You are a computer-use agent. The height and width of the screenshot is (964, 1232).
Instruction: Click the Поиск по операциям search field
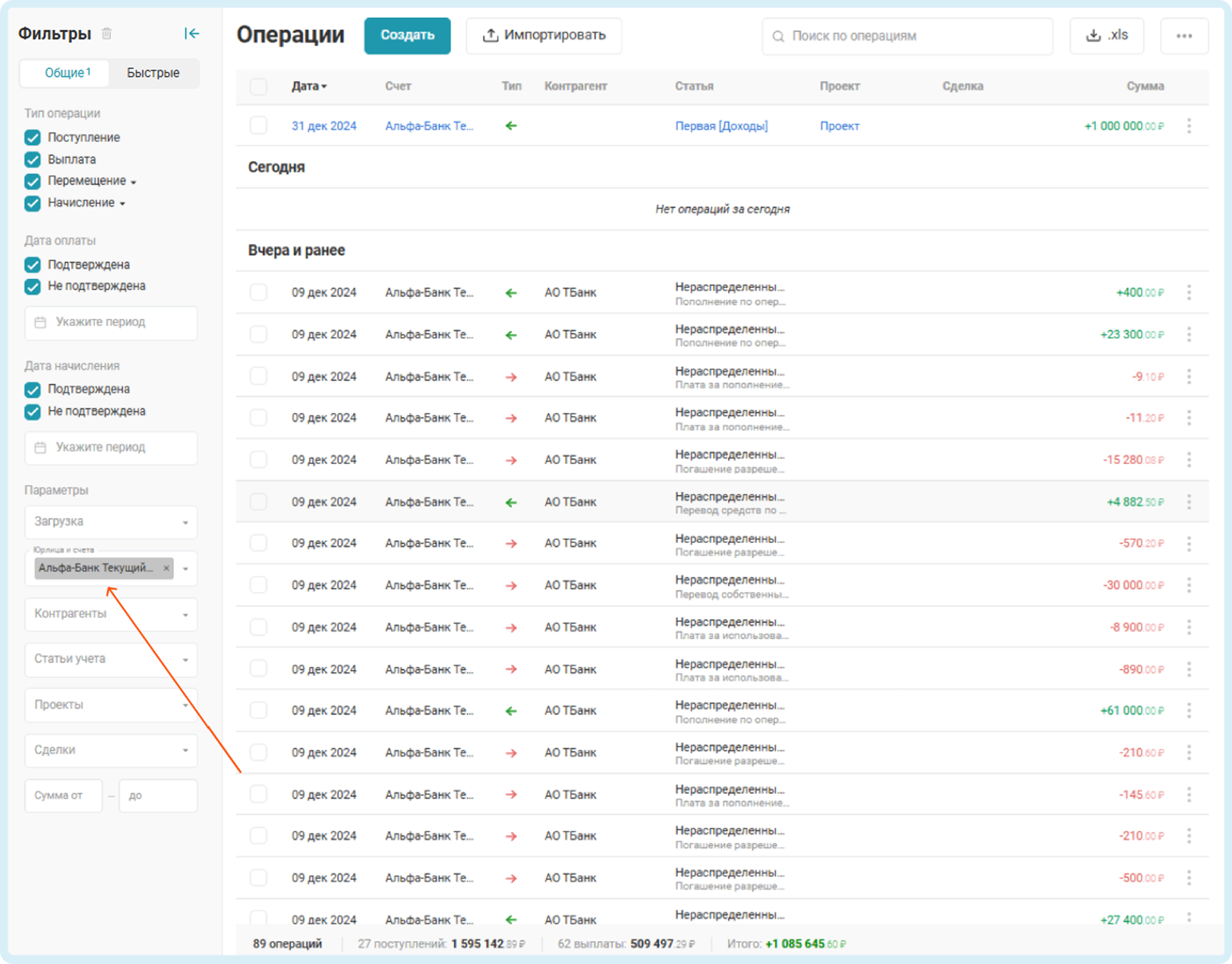point(906,36)
